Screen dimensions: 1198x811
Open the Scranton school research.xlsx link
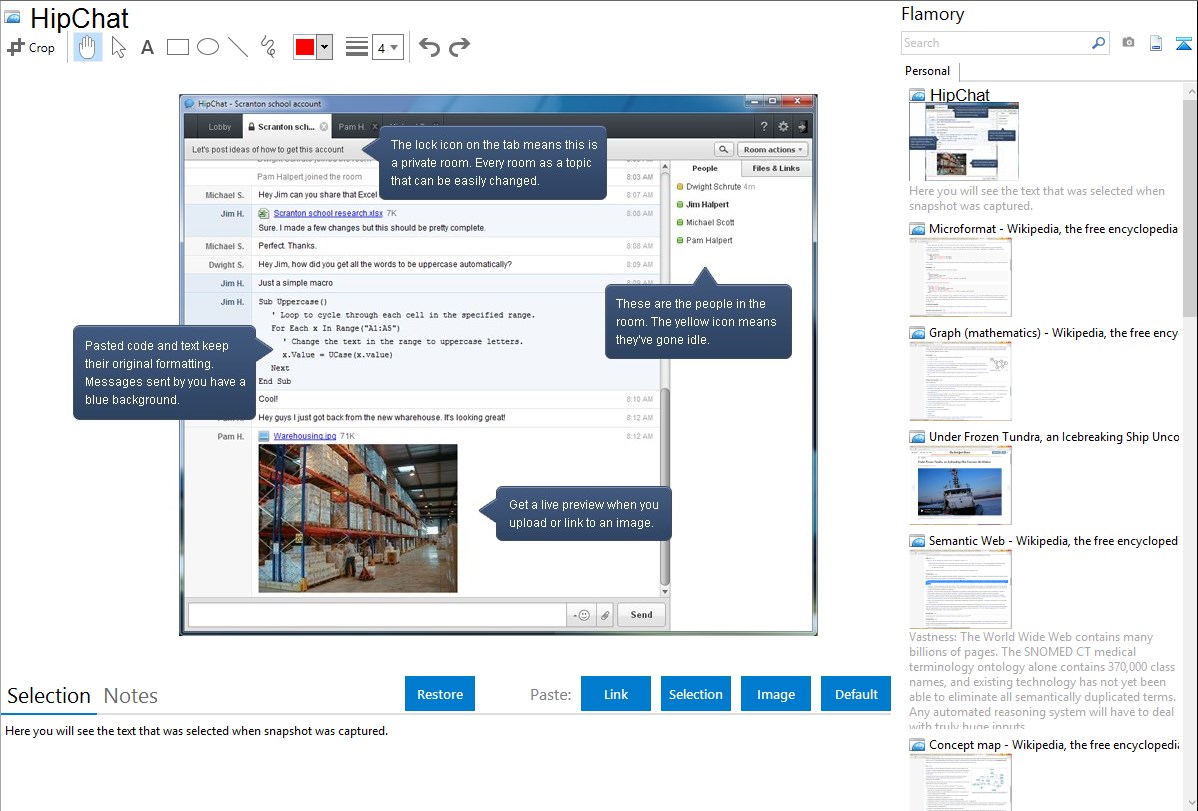tap(329, 213)
